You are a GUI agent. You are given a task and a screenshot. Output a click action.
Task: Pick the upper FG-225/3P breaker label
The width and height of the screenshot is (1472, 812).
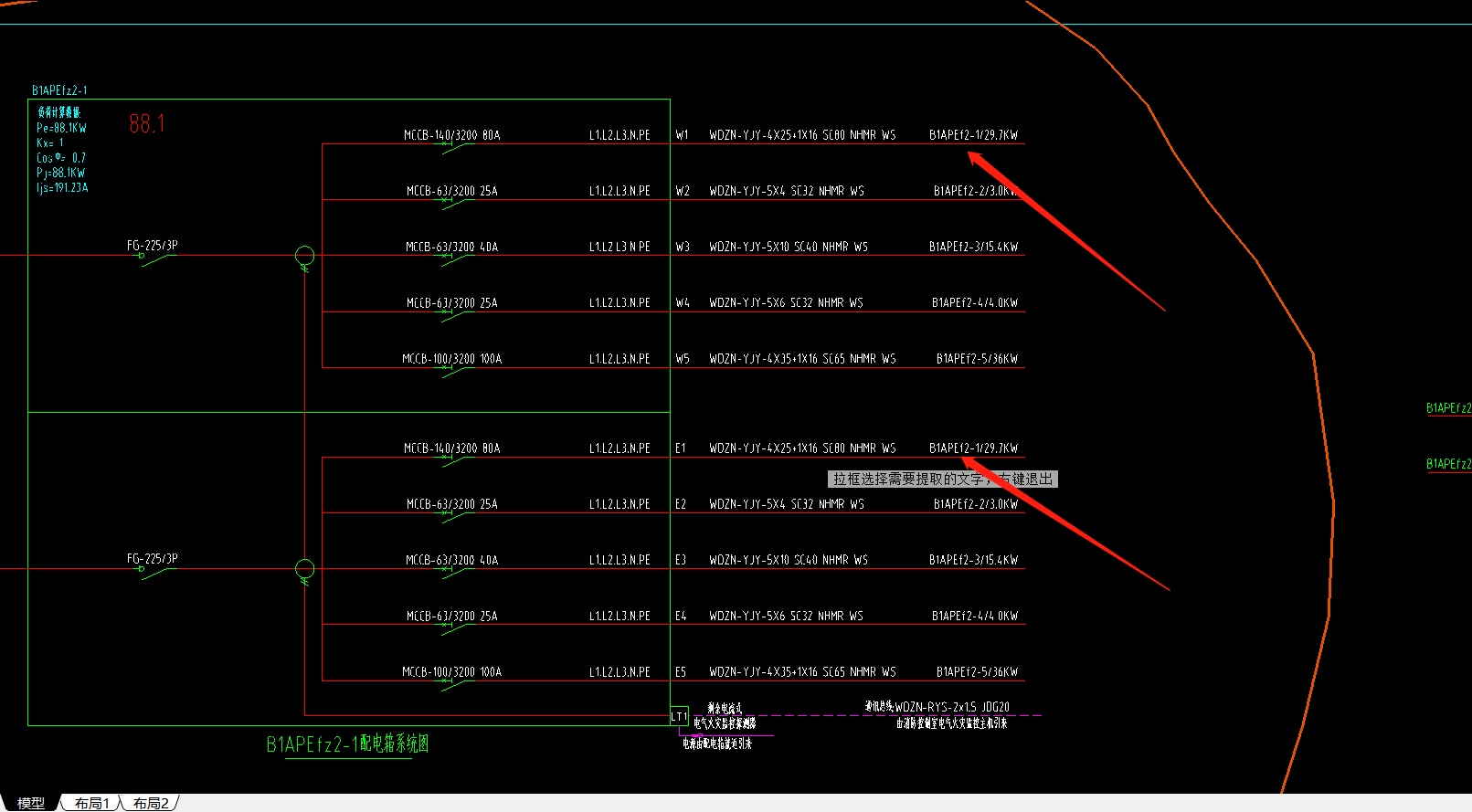pos(153,245)
